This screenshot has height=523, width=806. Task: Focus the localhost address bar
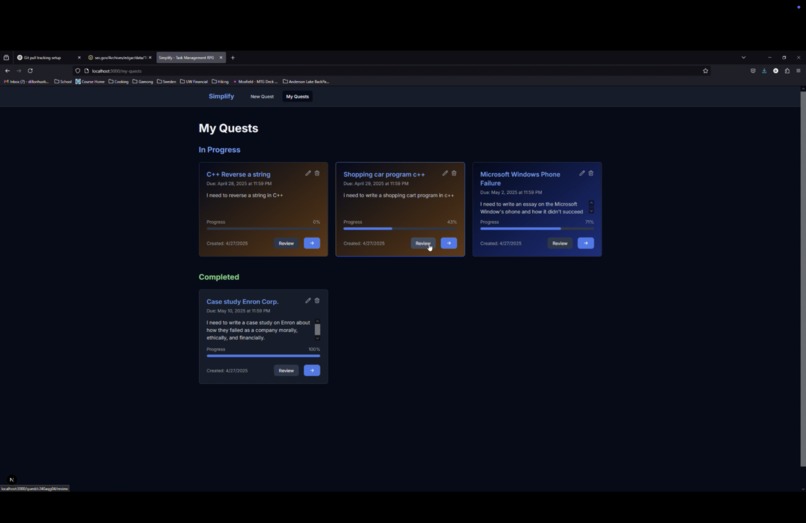coord(391,71)
